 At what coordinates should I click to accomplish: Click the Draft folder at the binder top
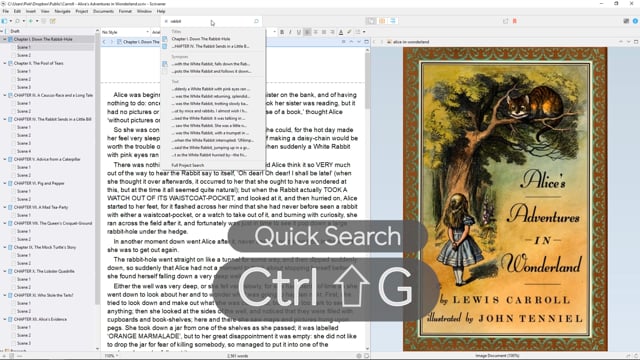coord(15,31)
